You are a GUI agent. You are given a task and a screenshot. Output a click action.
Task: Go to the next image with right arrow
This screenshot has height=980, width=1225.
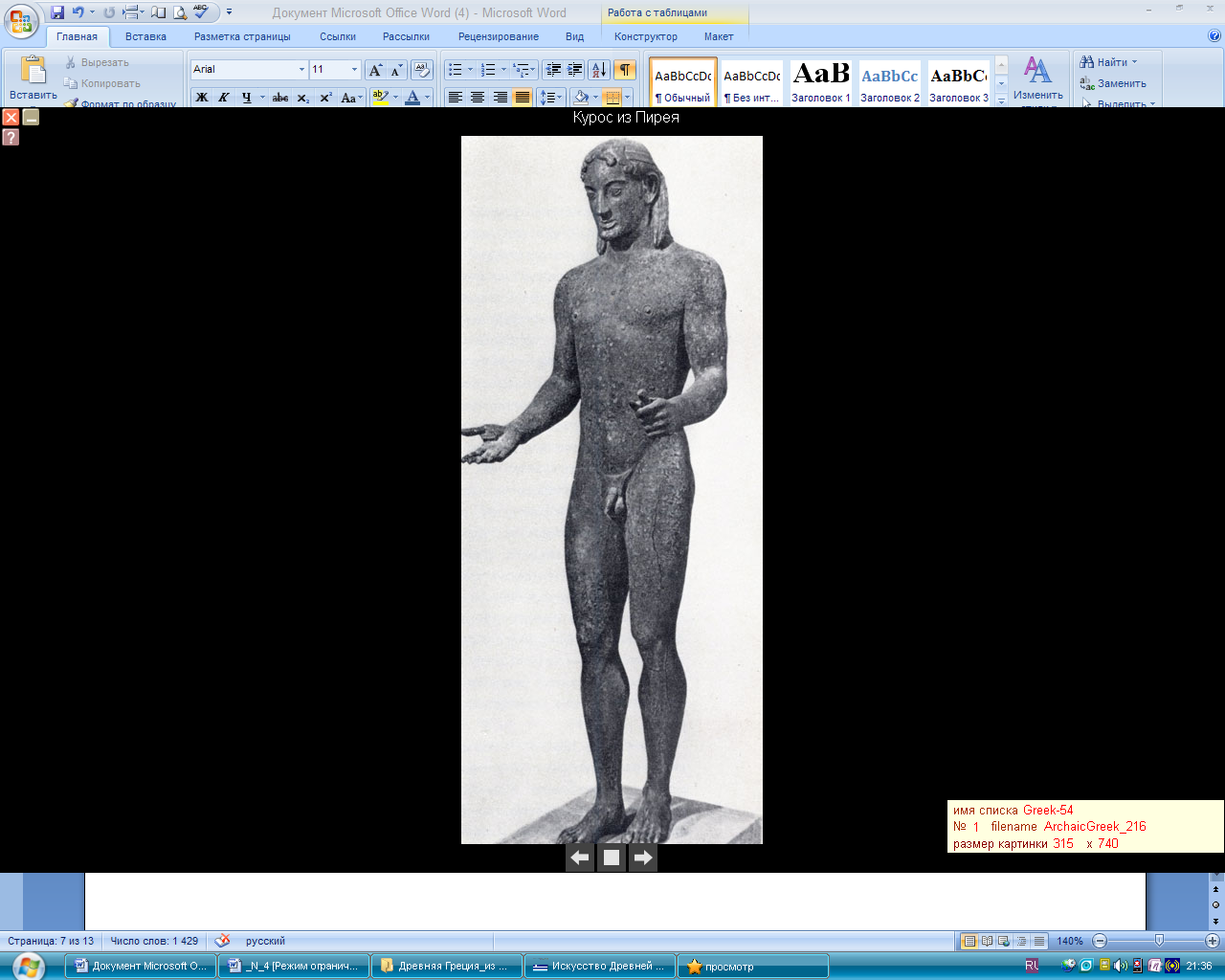pyautogui.click(x=643, y=857)
